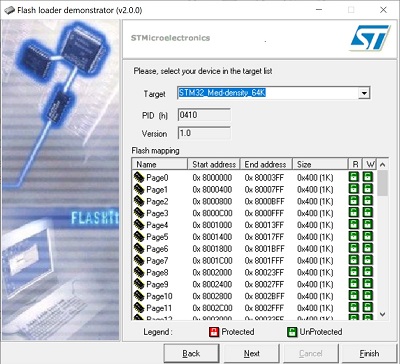Viewport: 400px width, 364px height.
Task: Sort by Size column header
Action: (320, 164)
